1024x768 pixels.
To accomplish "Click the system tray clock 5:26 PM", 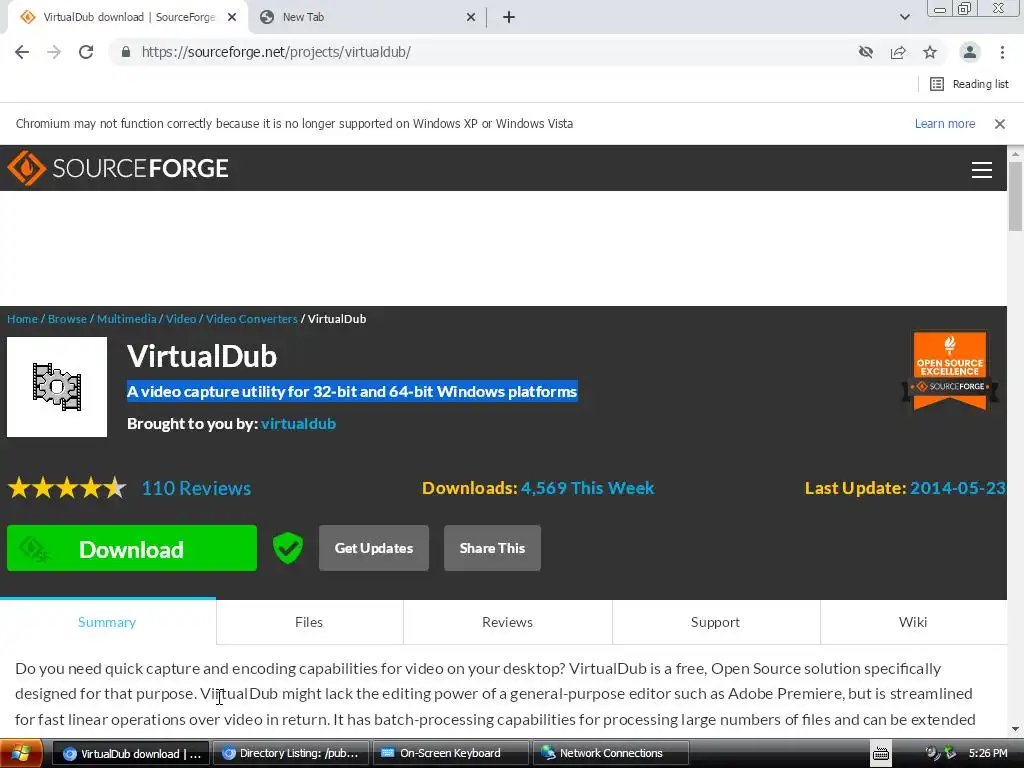I will 988,754.
